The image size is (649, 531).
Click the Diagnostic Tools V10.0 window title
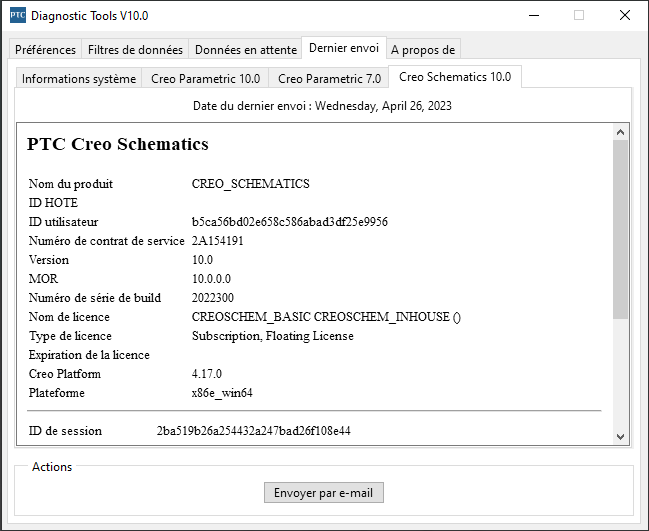[90, 16]
